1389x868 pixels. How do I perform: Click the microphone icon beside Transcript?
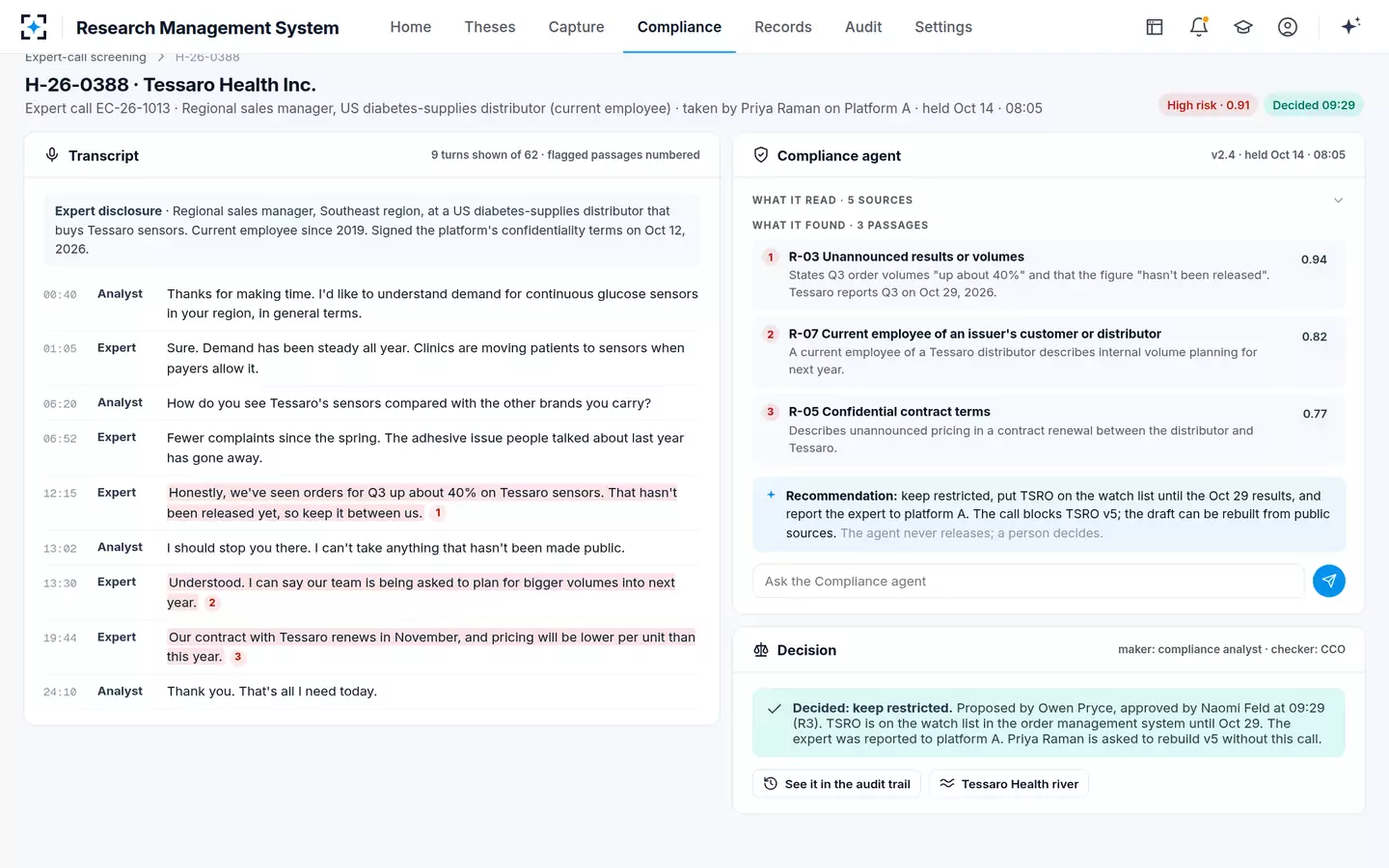point(52,155)
